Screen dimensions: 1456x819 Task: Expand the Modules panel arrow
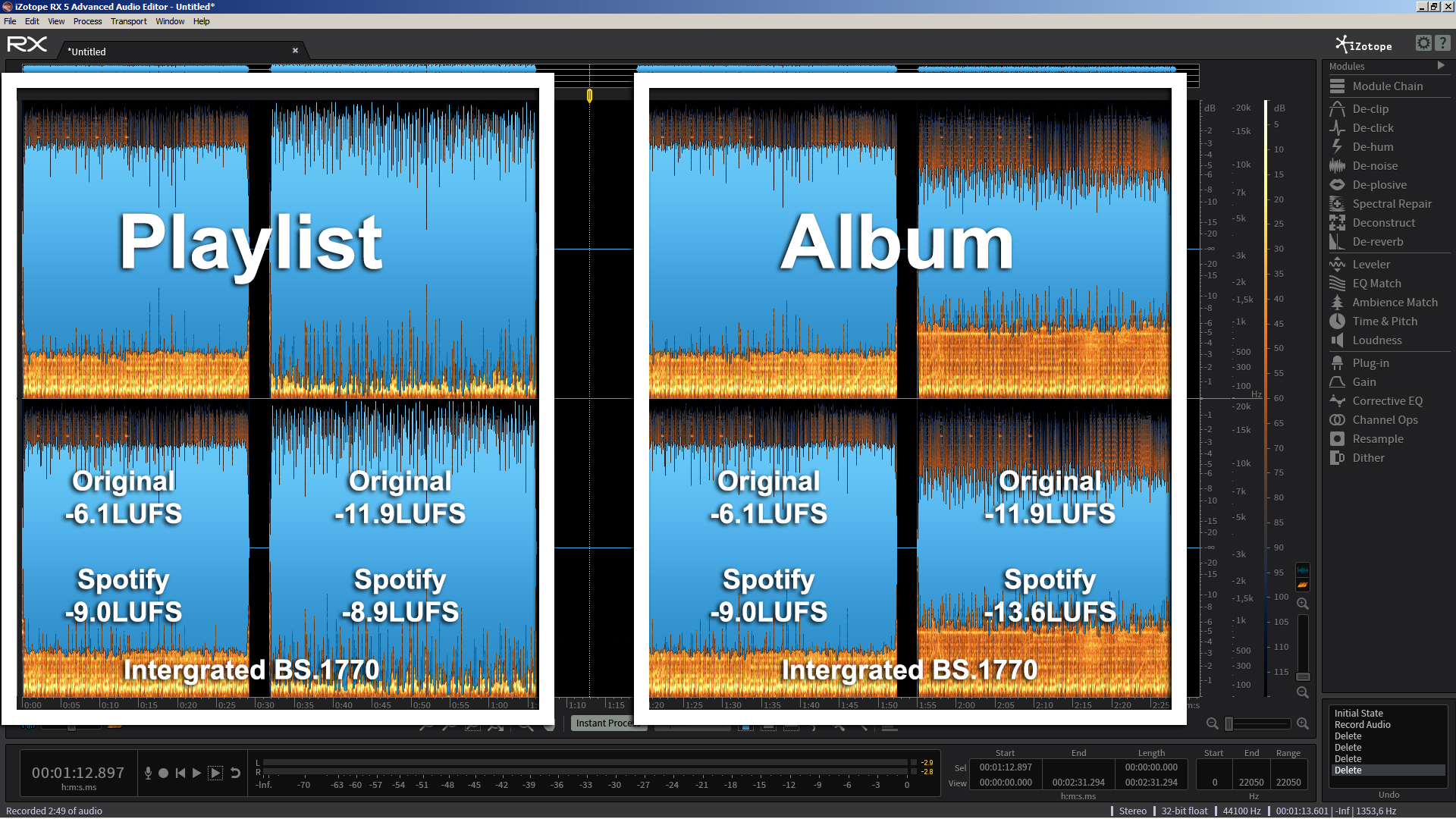coord(1441,66)
